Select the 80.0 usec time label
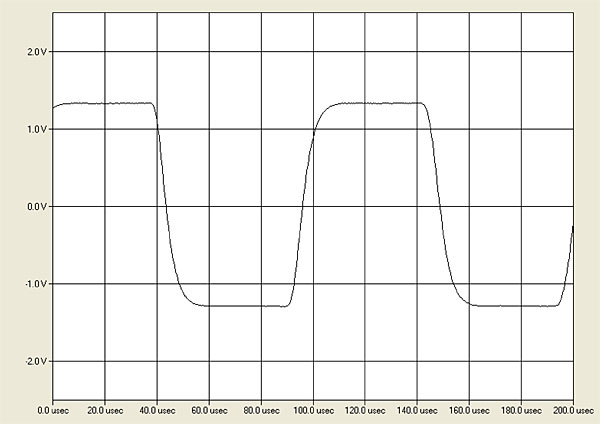The width and height of the screenshot is (600, 424). click(x=261, y=410)
